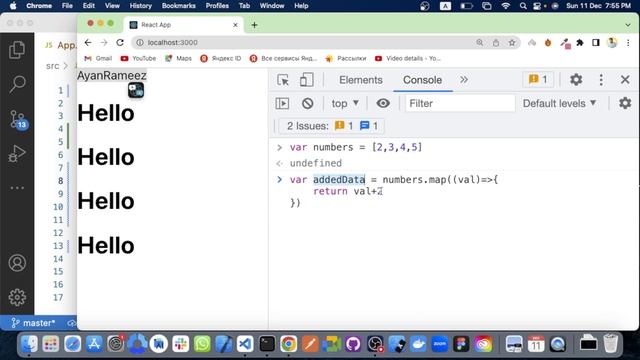Open History menu
640x360 pixels.
coord(140,6)
